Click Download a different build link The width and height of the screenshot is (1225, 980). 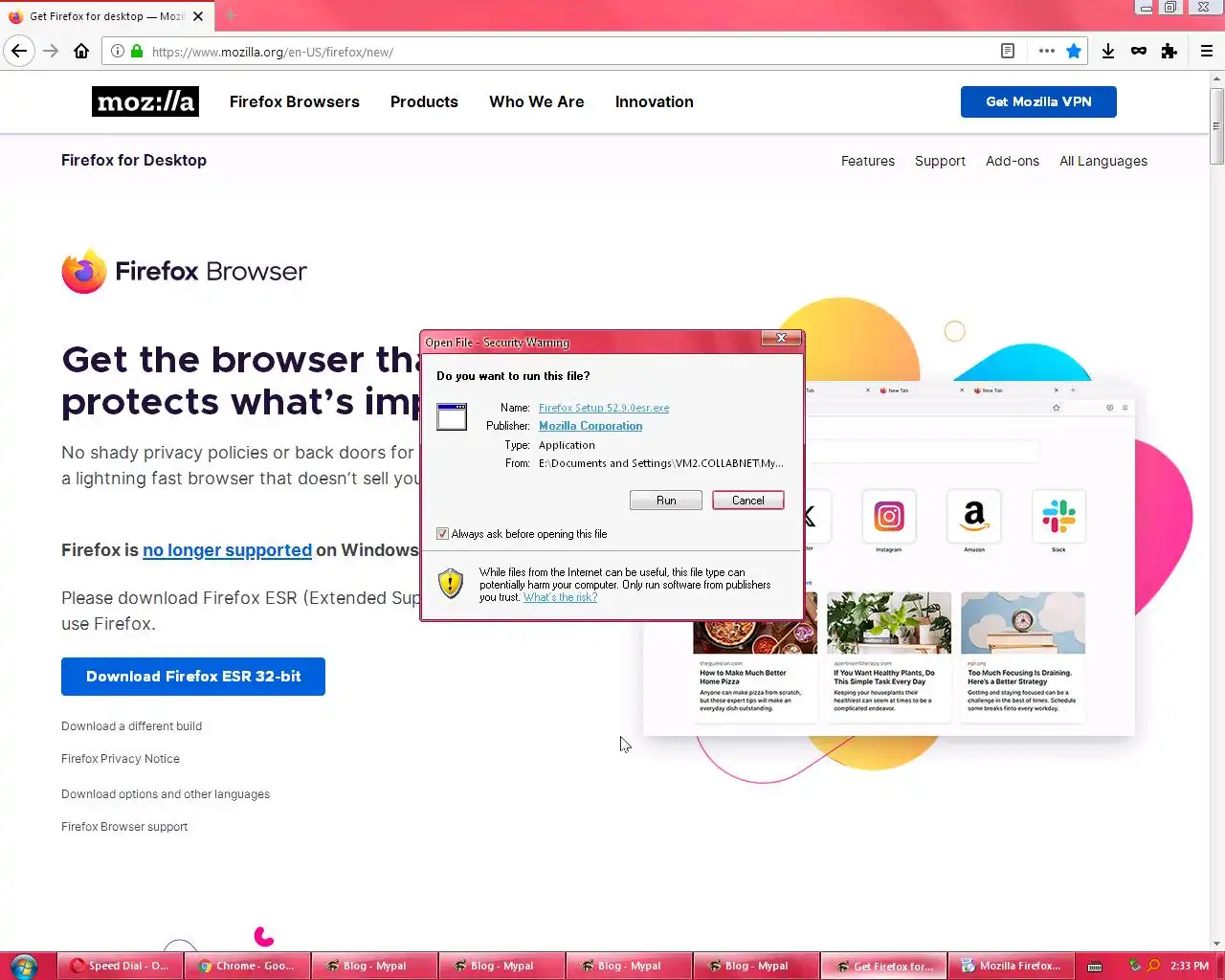(131, 726)
